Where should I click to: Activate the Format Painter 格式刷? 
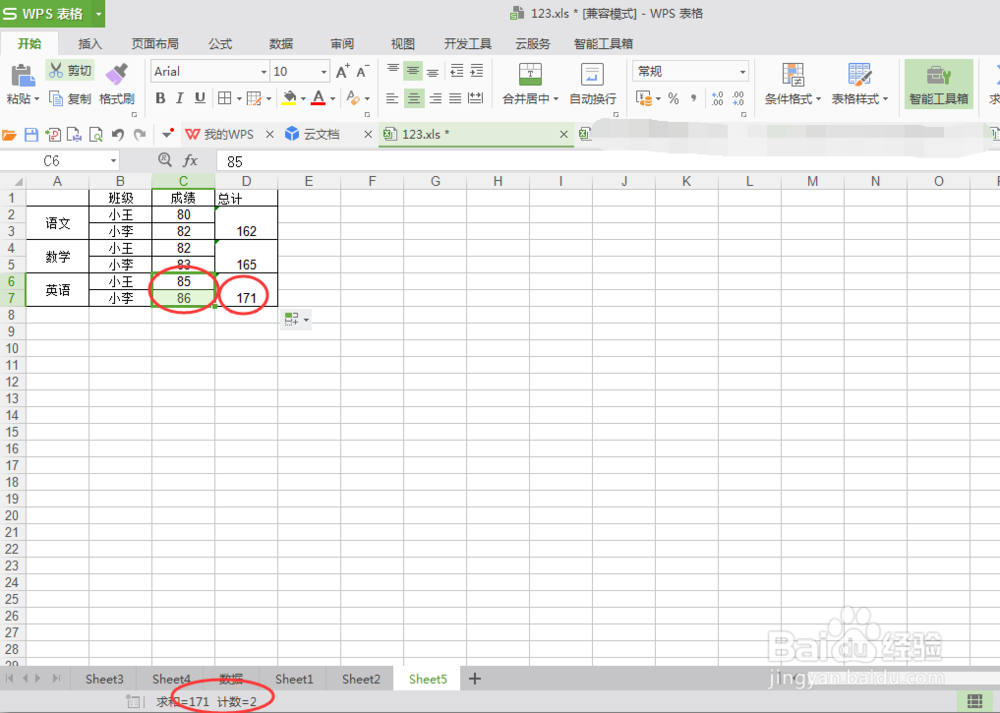pos(117,84)
